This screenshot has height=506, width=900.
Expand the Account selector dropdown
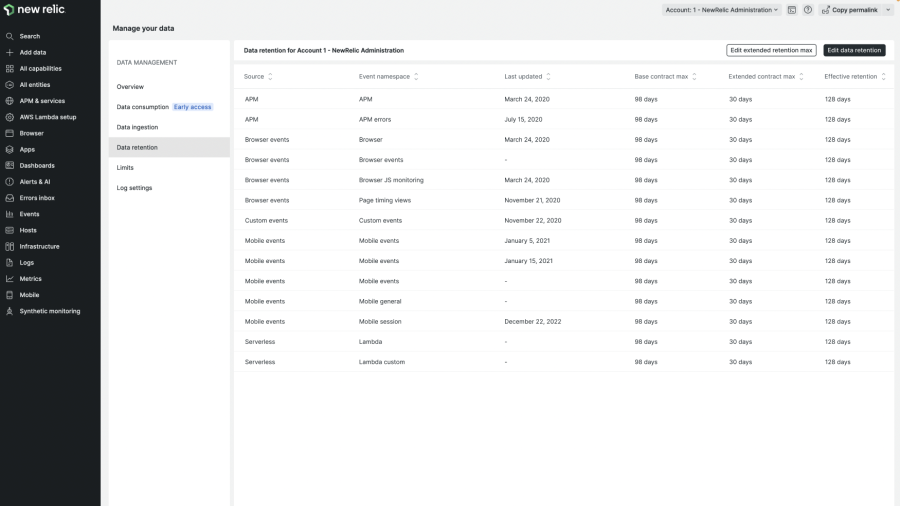click(x=721, y=10)
